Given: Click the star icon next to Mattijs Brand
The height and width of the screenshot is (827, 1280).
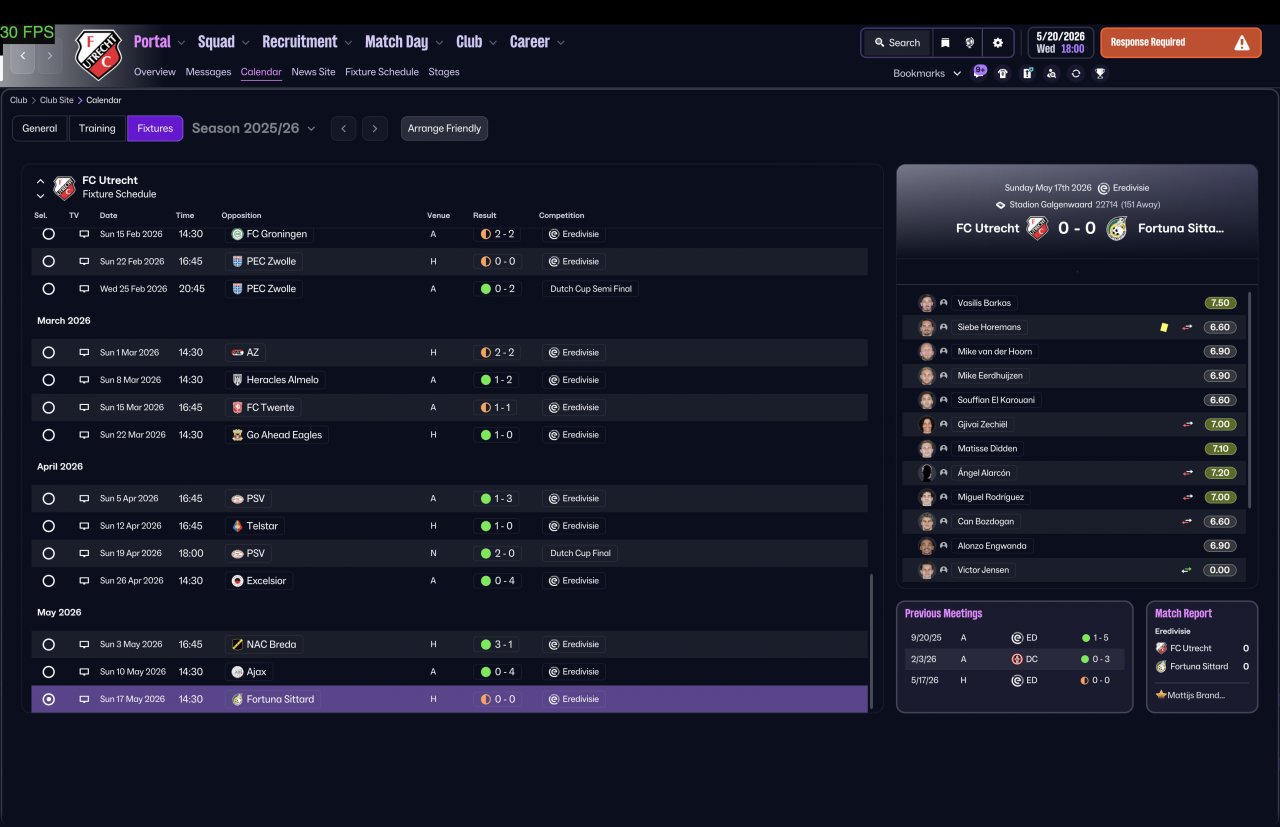Looking at the screenshot, I should click(1161, 695).
